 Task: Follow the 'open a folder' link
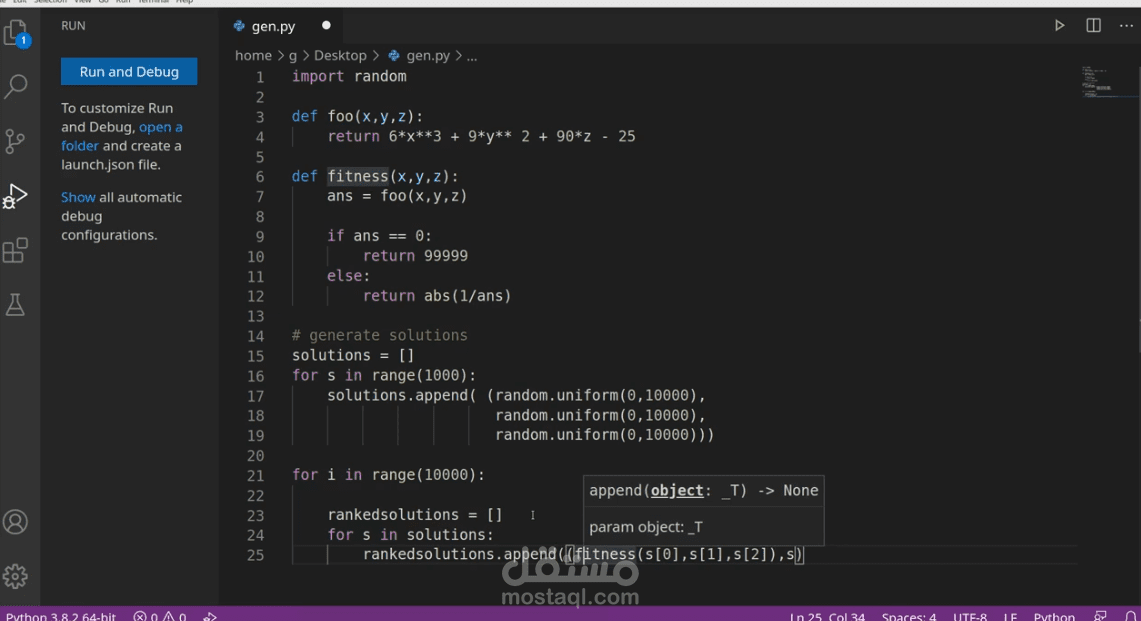pos(122,136)
